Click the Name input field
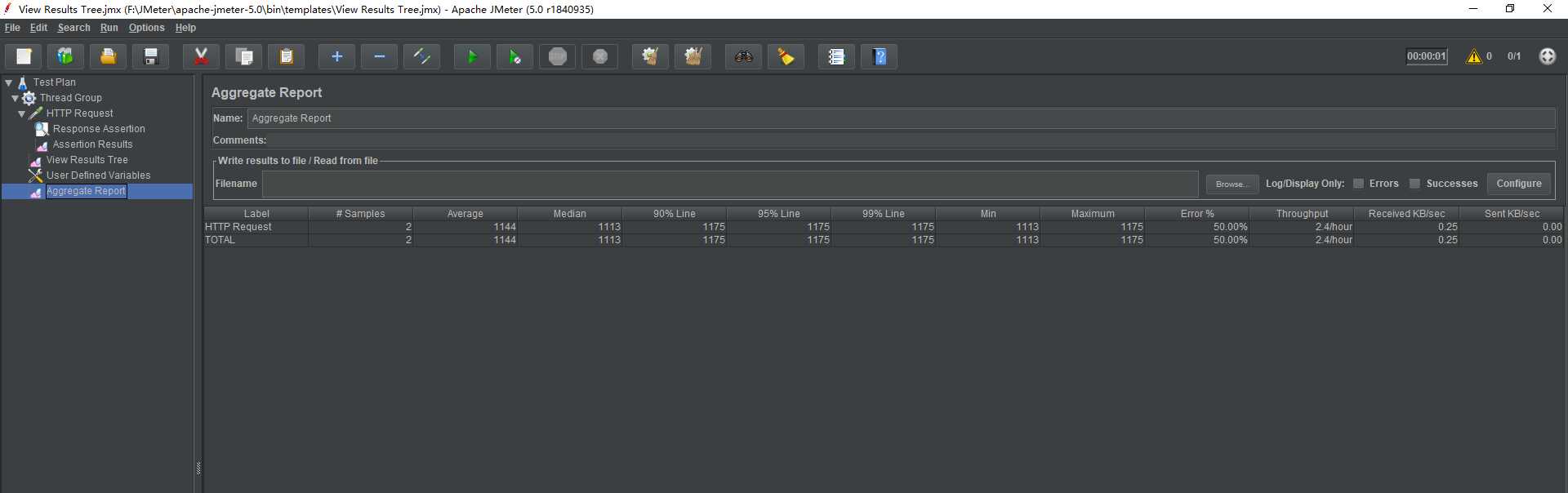1568x493 pixels. [901, 118]
